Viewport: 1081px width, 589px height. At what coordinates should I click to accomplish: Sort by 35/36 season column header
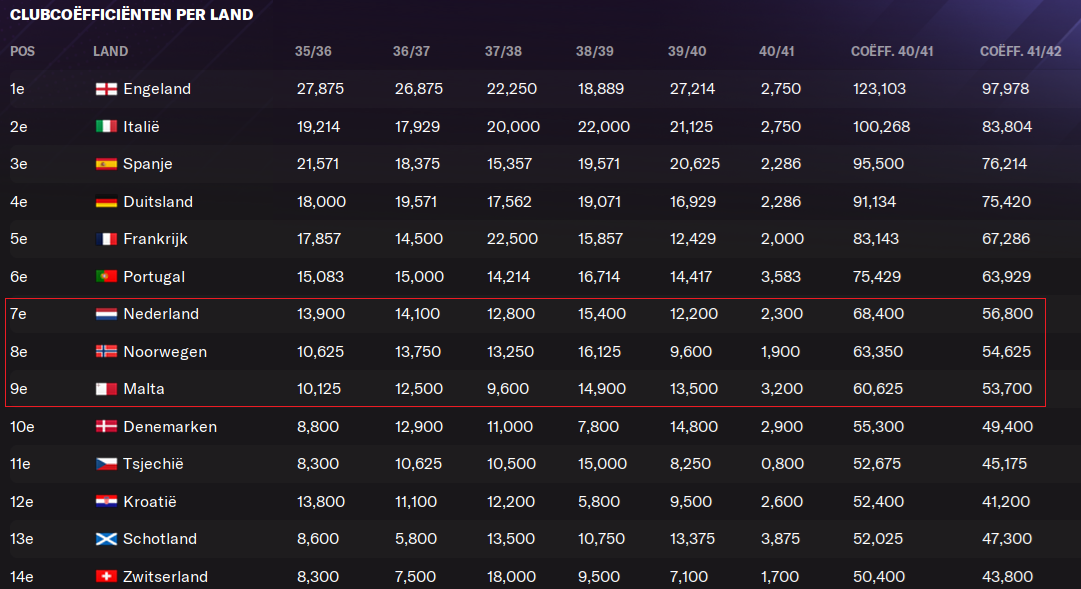[313, 51]
